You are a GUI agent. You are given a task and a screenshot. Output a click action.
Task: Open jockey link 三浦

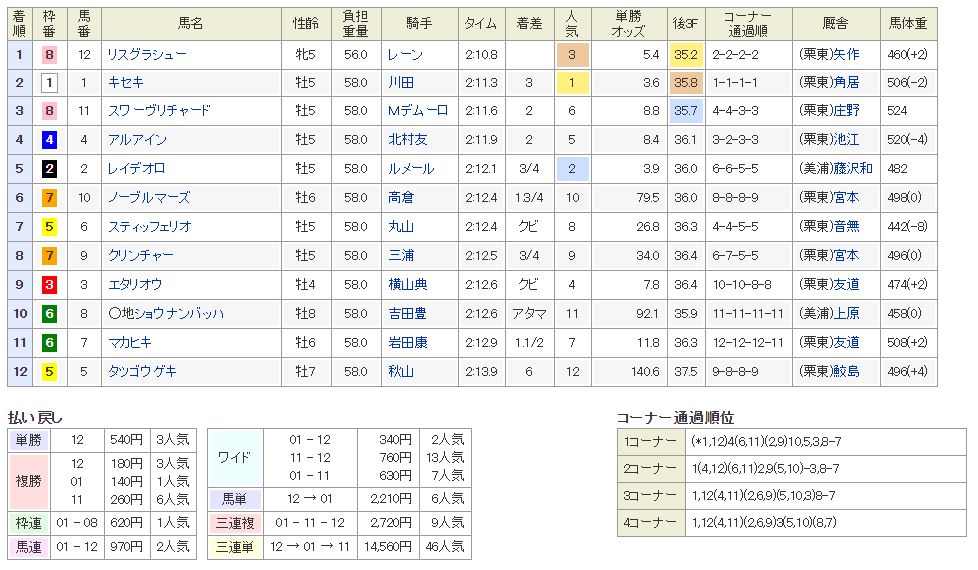(x=401, y=255)
